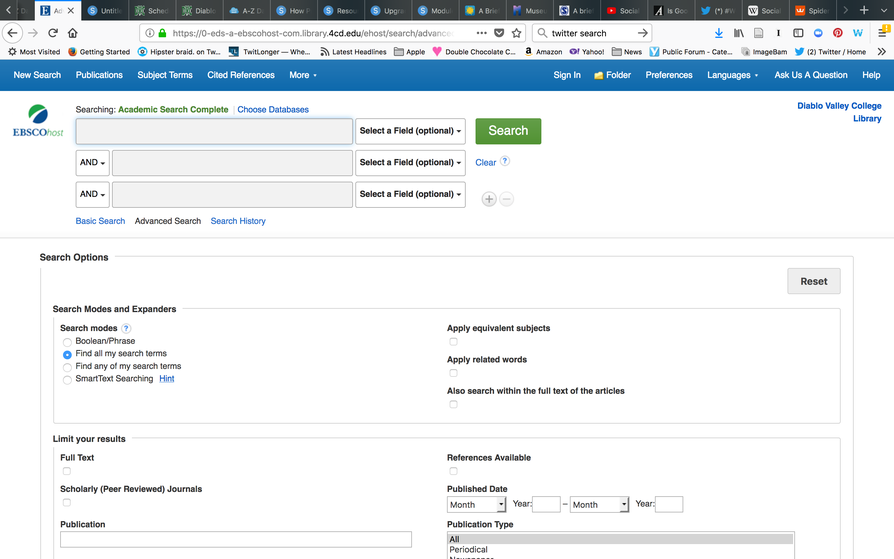This screenshot has width=894, height=559.
Task: Open a new browser tab with plus
Action: [864, 10]
